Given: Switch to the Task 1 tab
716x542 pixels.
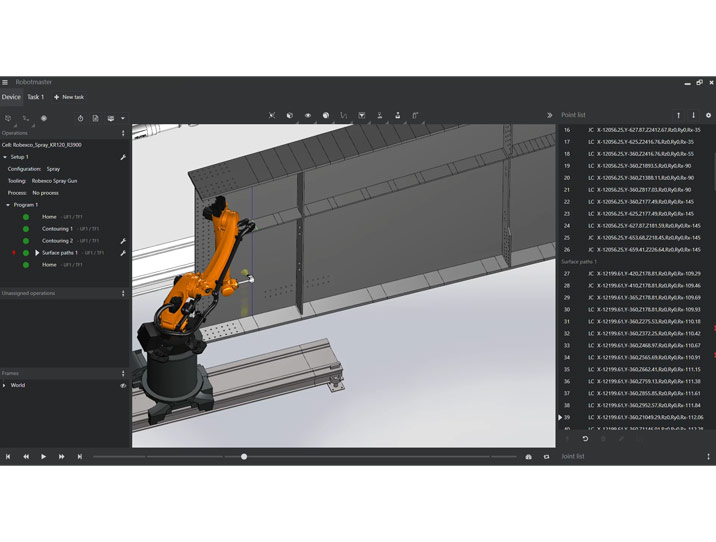Looking at the screenshot, I should 36,97.
